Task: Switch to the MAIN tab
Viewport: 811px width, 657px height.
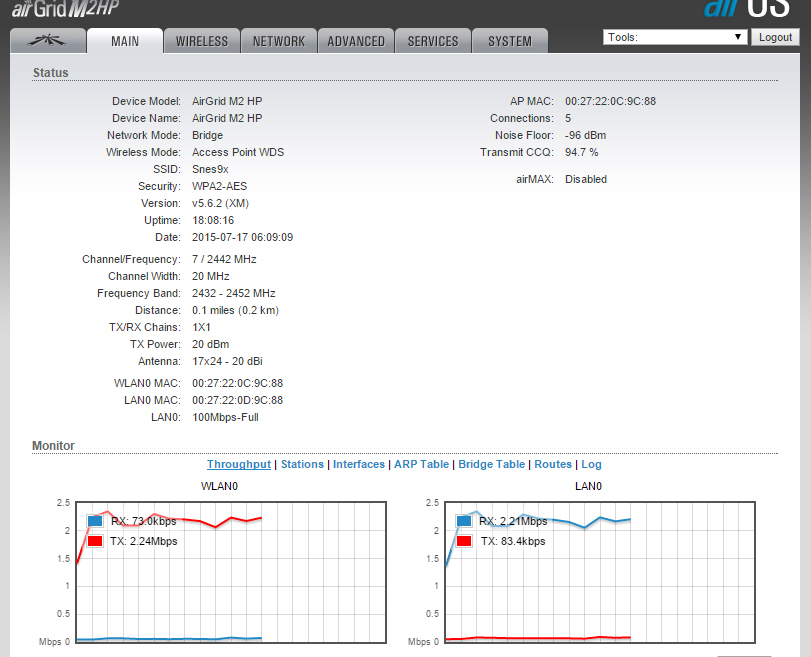Action: click(x=125, y=41)
